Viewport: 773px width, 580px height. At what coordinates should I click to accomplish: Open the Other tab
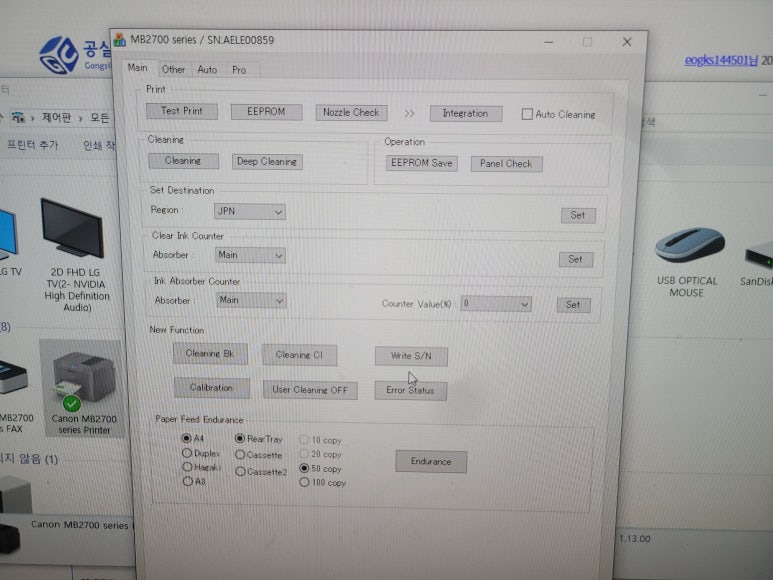click(x=173, y=69)
